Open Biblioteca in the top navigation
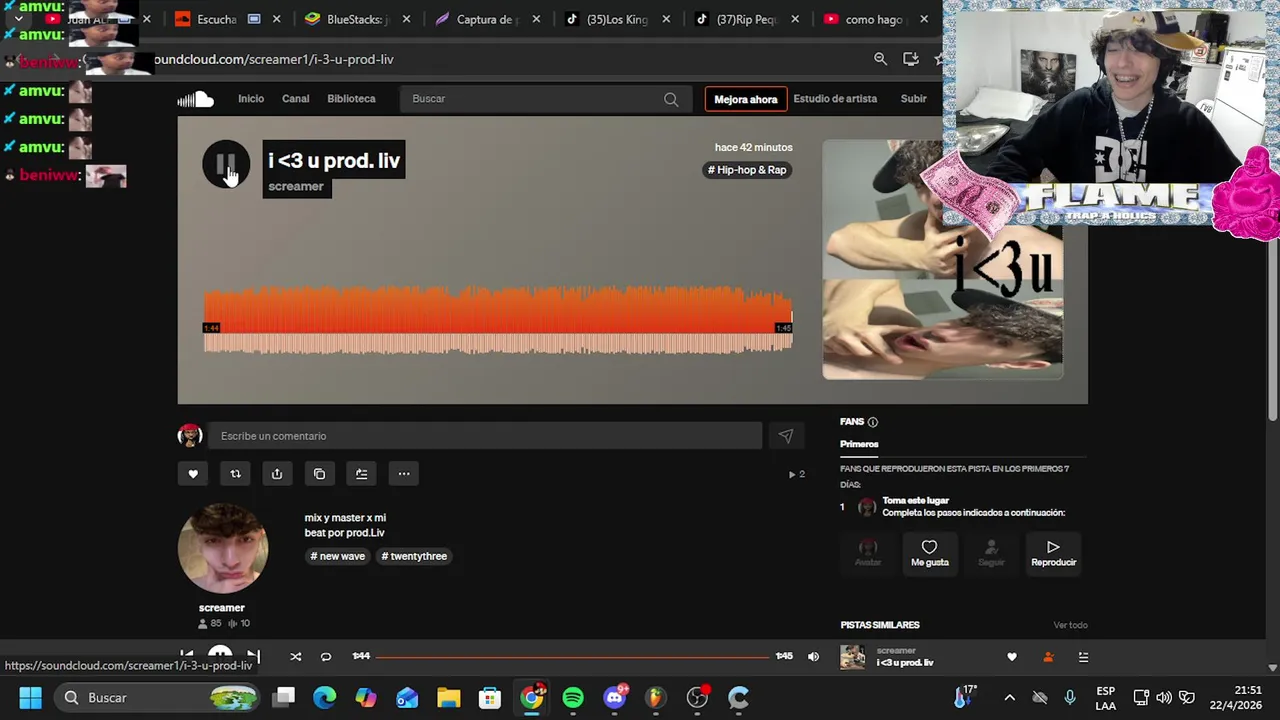This screenshot has width=1280, height=720. pyautogui.click(x=351, y=99)
